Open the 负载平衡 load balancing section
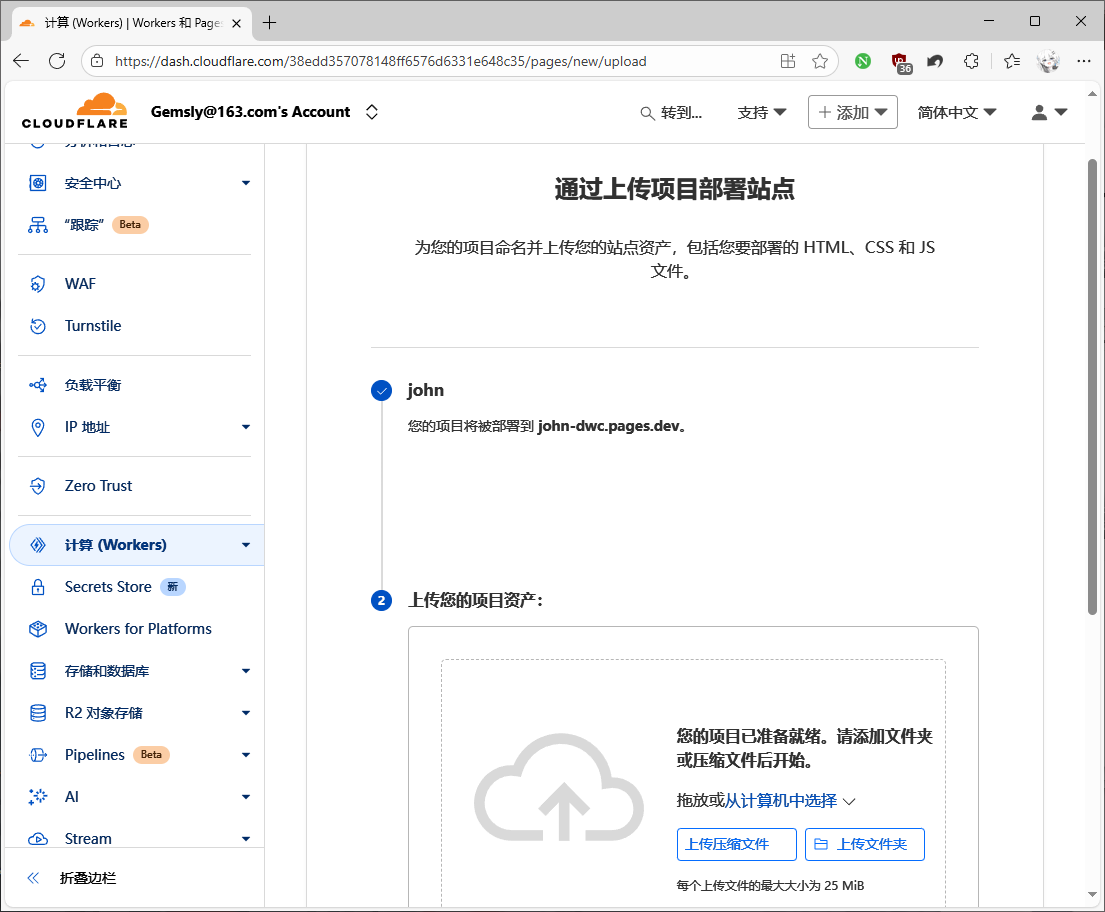Image resolution: width=1105 pixels, height=912 pixels. [94, 384]
